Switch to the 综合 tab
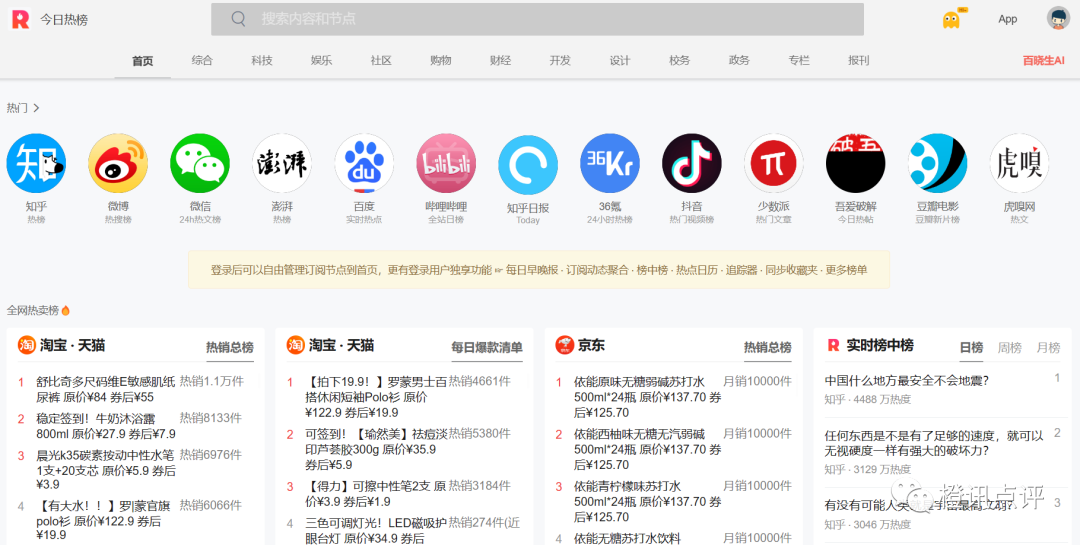Image resolution: width=1080 pixels, height=545 pixels. pyautogui.click(x=202, y=61)
